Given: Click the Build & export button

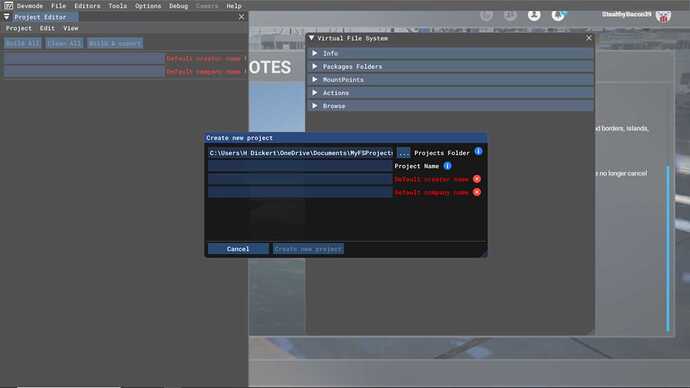Looking at the screenshot, I should pos(115,43).
